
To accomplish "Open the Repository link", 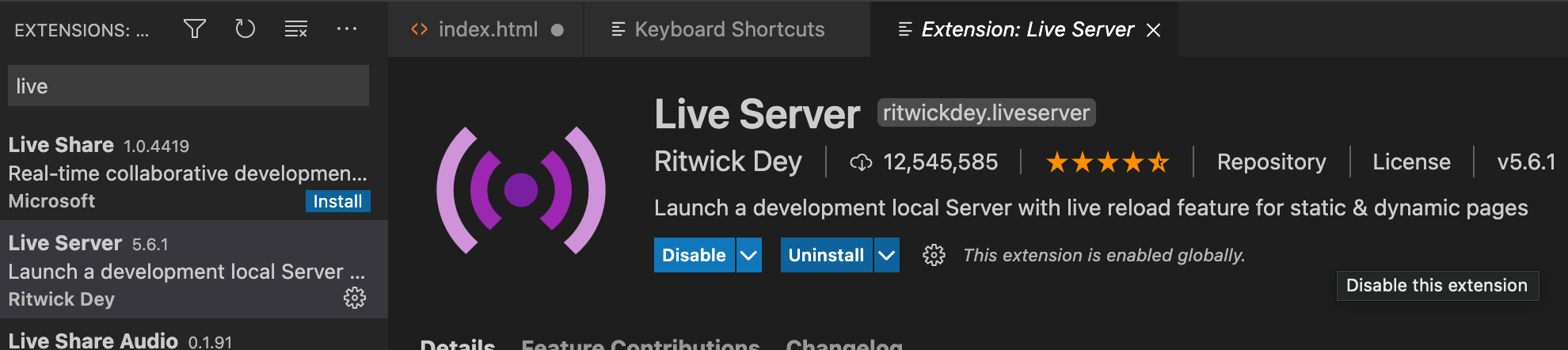I will [1271, 162].
